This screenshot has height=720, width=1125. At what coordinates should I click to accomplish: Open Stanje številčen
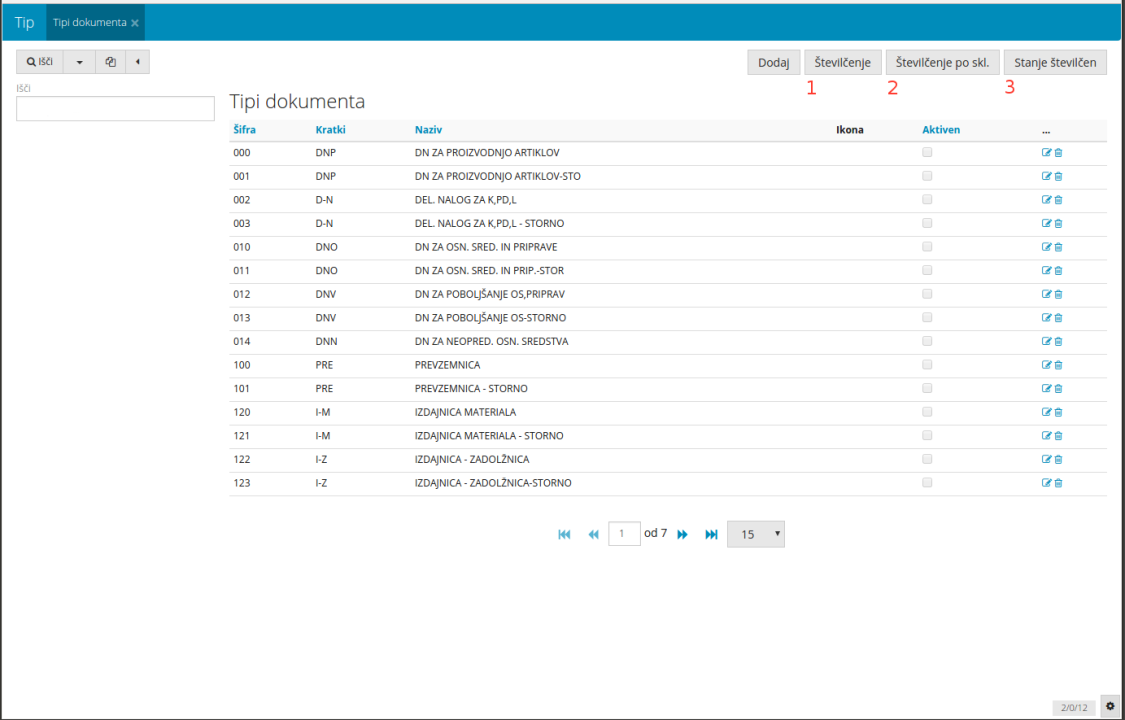pos(1055,62)
